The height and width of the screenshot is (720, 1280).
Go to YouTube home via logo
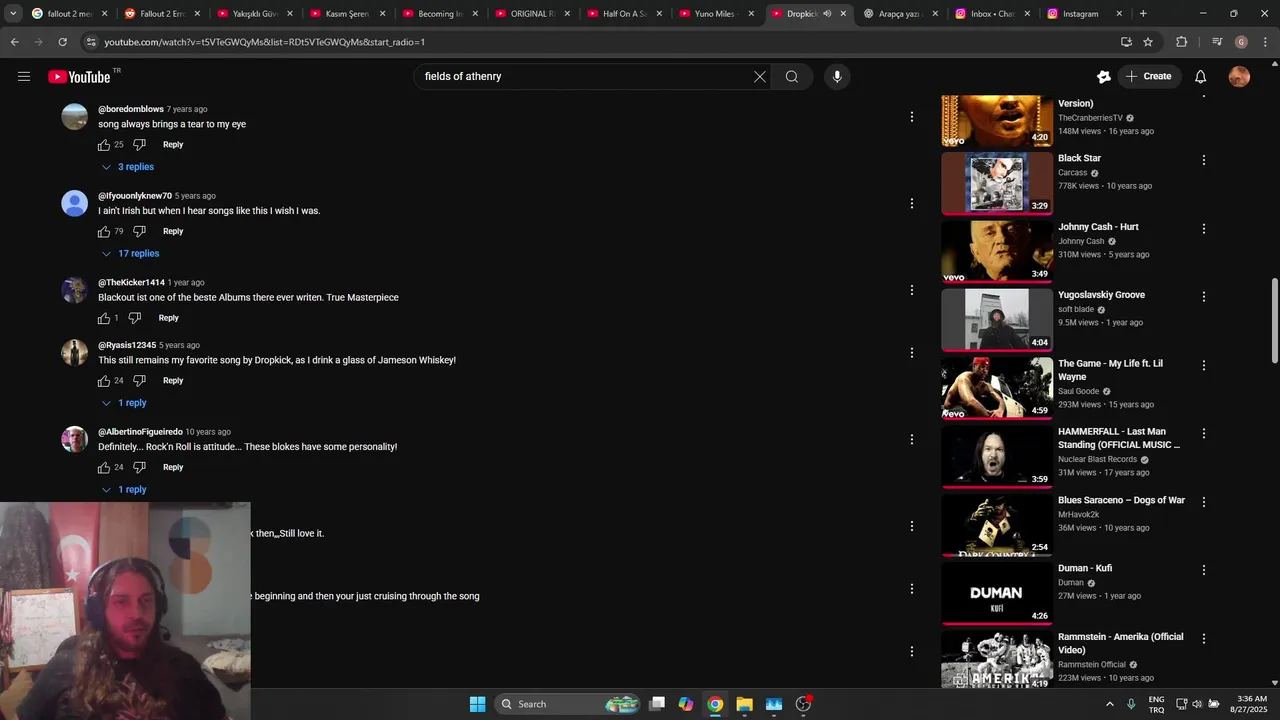point(79,77)
